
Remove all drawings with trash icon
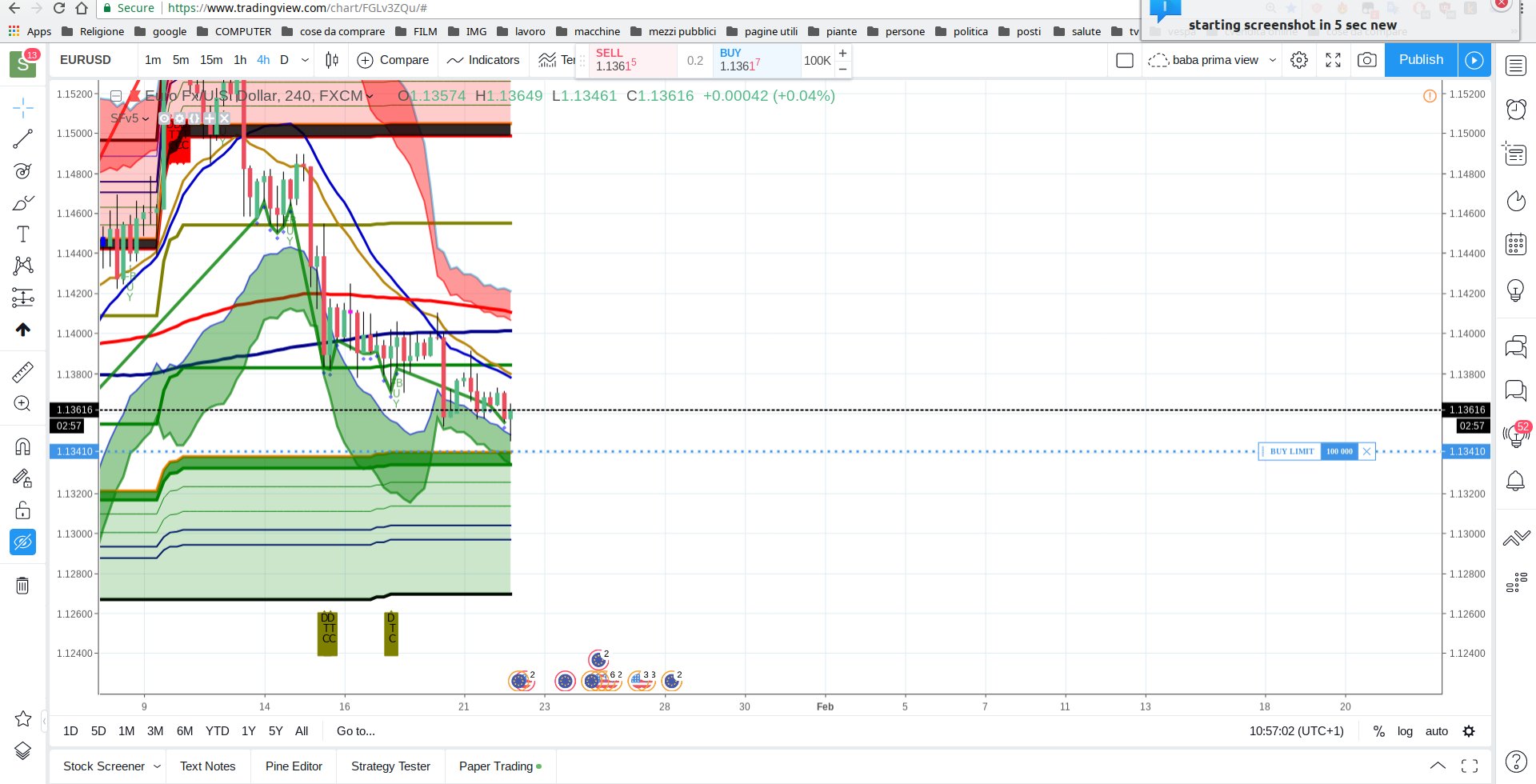click(x=23, y=586)
